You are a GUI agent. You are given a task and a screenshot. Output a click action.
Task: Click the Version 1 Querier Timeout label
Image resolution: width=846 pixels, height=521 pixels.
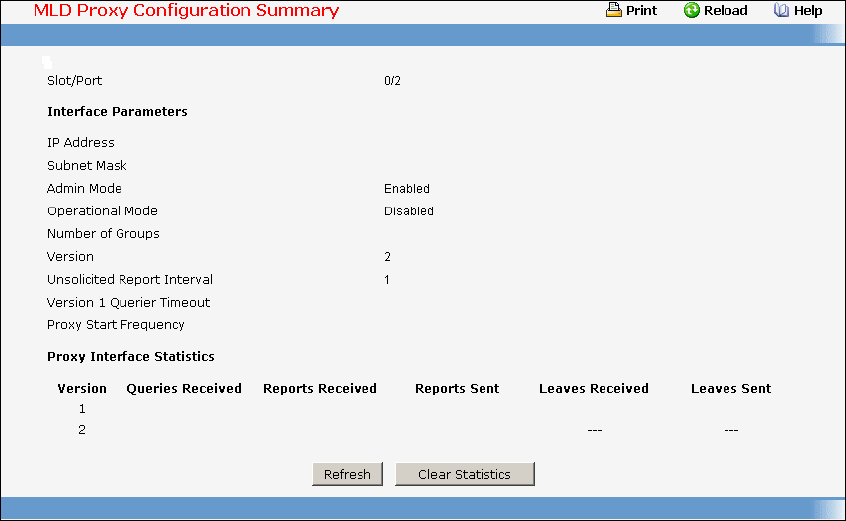tap(128, 303)
